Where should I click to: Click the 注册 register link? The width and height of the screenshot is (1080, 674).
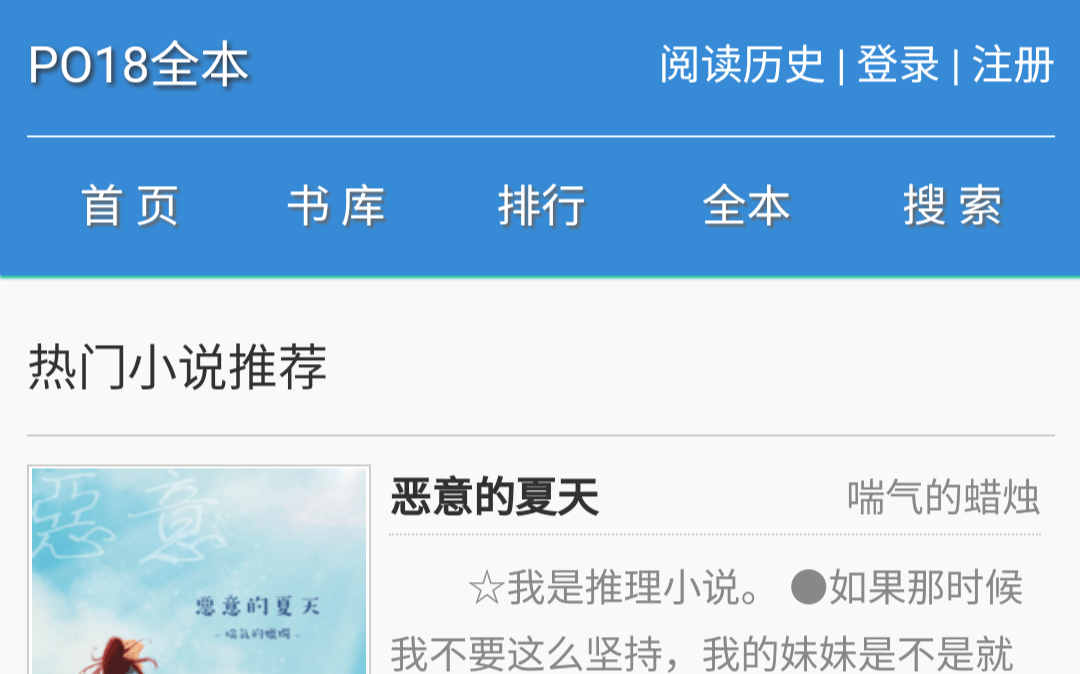click(x=1013, y=65)
